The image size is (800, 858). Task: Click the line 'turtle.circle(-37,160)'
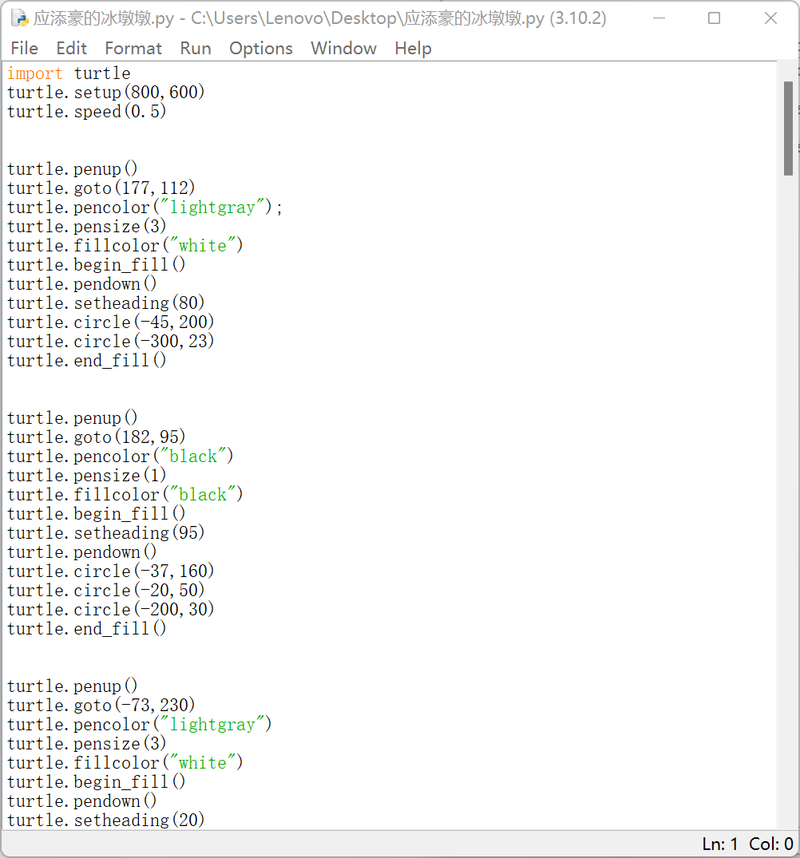pos(111,571)
